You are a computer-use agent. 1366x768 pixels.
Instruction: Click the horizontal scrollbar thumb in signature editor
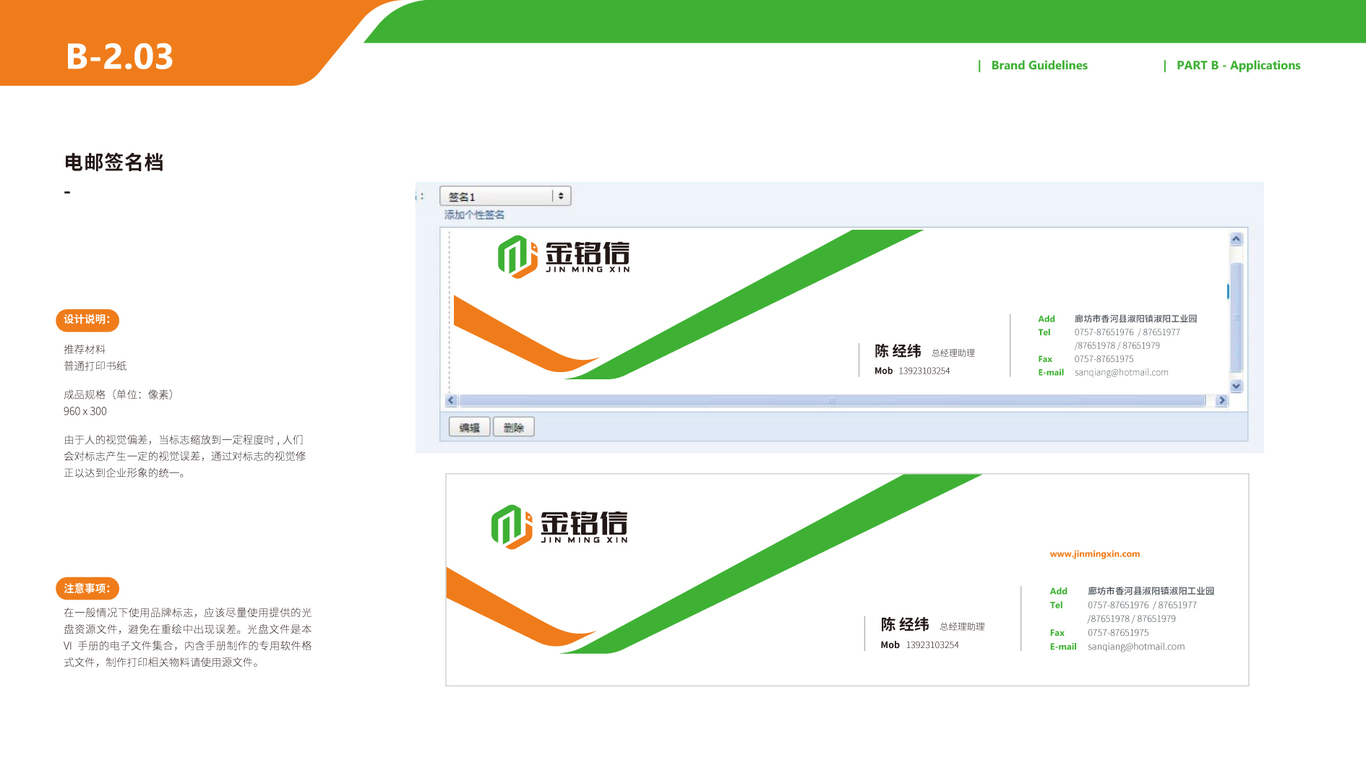point(832,400)
